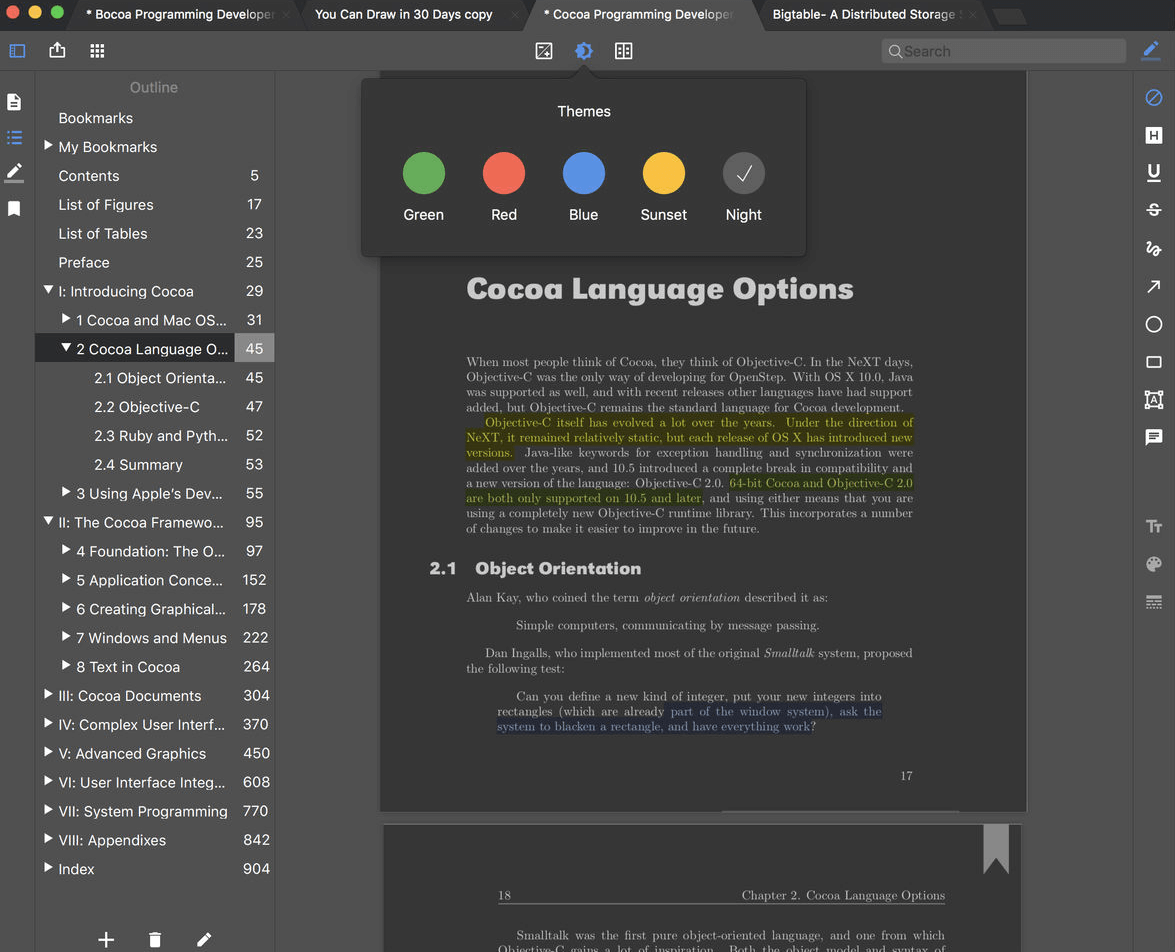
Task: Switch to Cocoa Programming Developer tab
Action: (642, 14)
